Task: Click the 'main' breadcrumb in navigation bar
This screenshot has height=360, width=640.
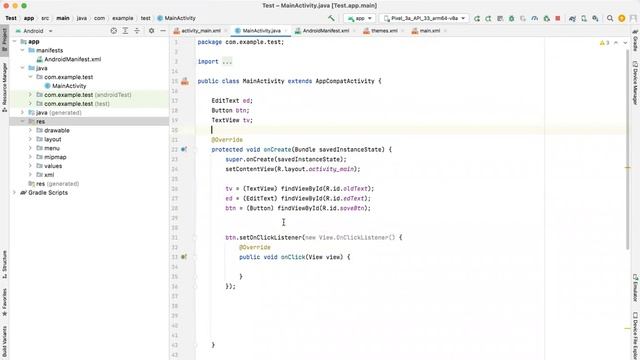Action: 63,18
